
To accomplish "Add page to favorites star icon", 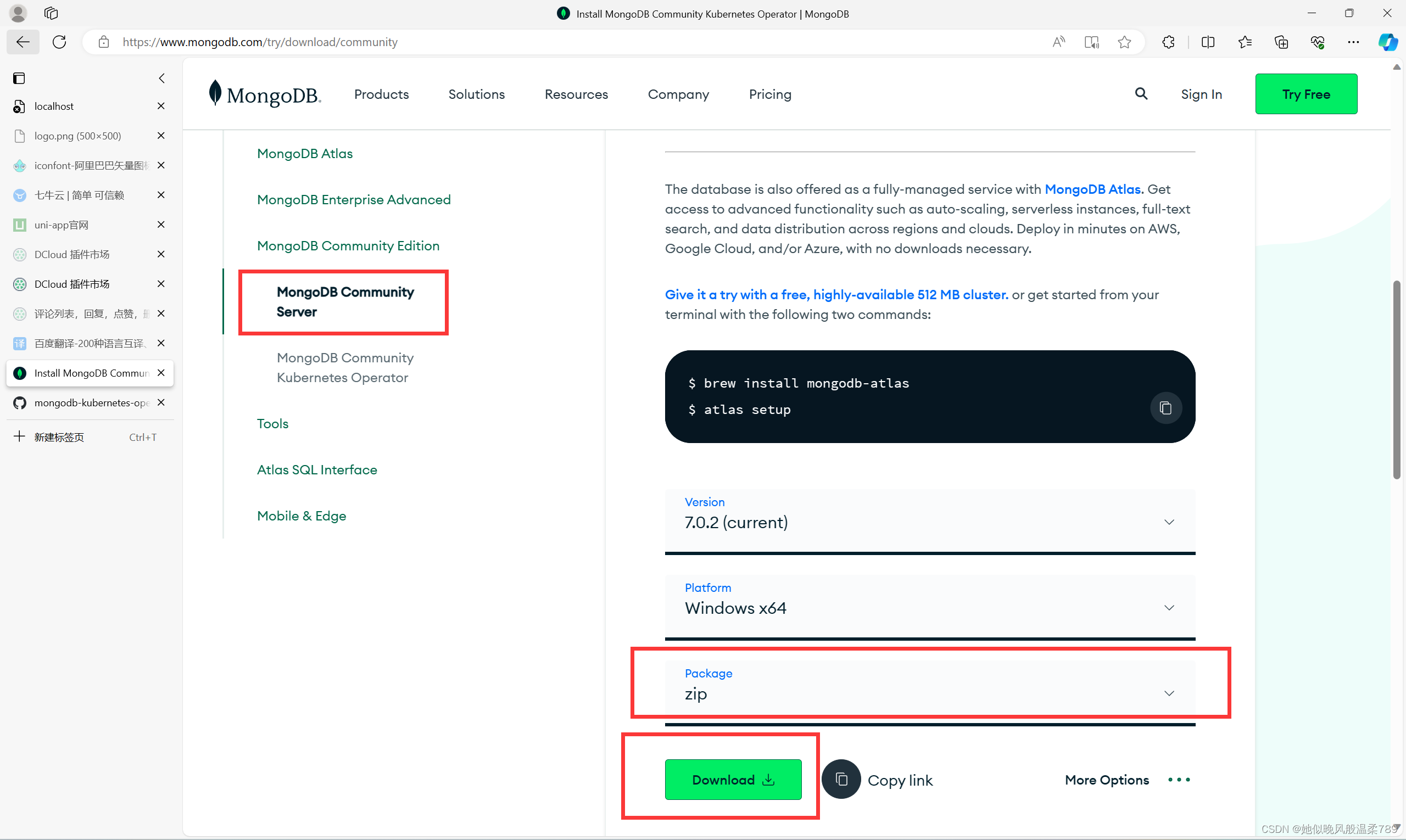I will coord(1125,42).
